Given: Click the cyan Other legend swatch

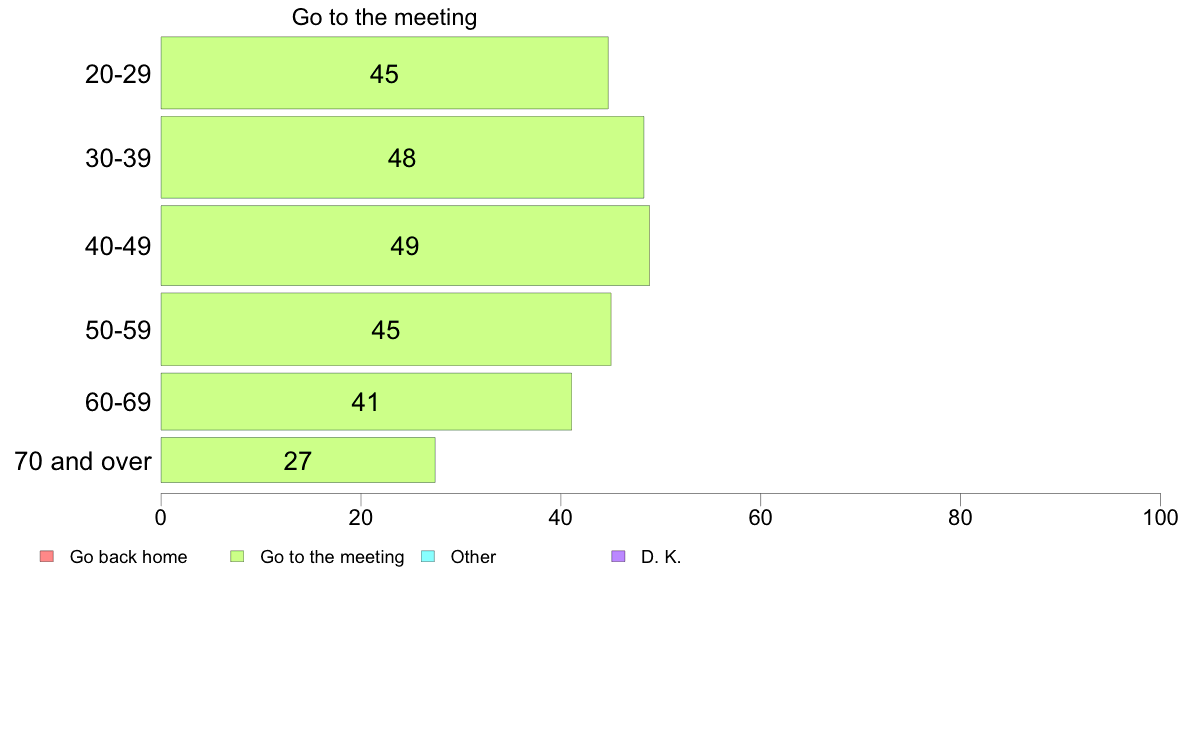Looking at the screenshot, I should click(x=428, y=556).
